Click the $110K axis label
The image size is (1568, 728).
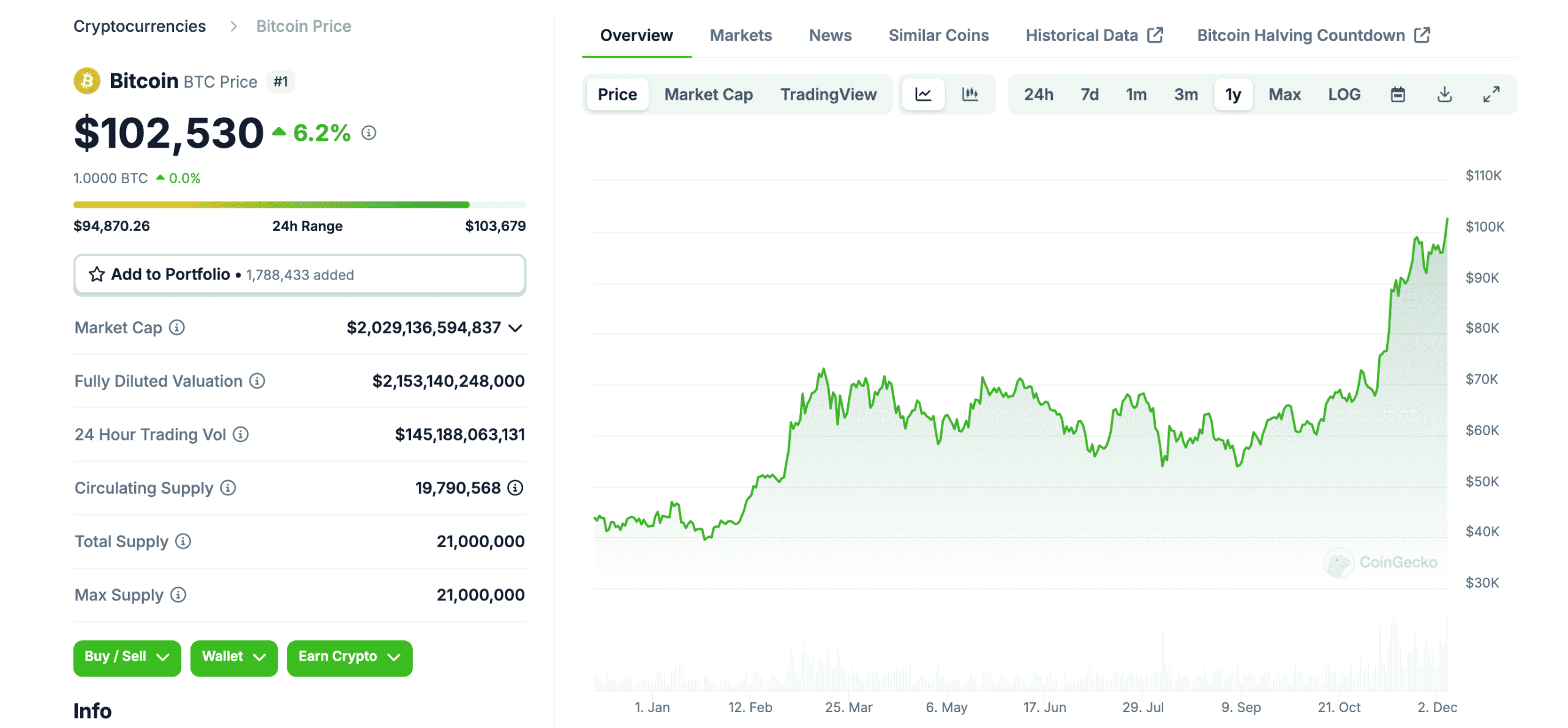click(x=1483, y=175)
